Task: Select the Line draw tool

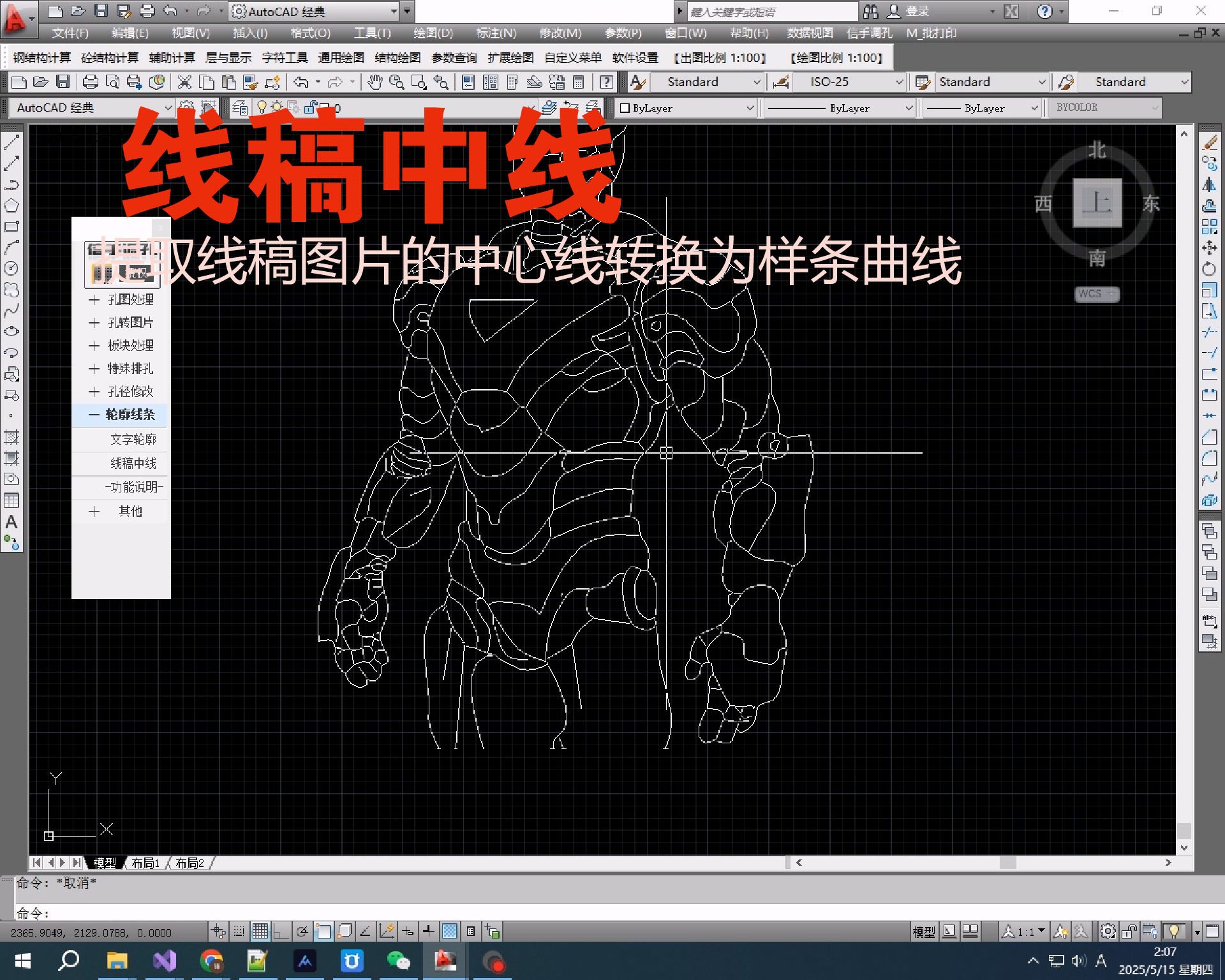Action: pyautogui.click(x=11, y=143)
